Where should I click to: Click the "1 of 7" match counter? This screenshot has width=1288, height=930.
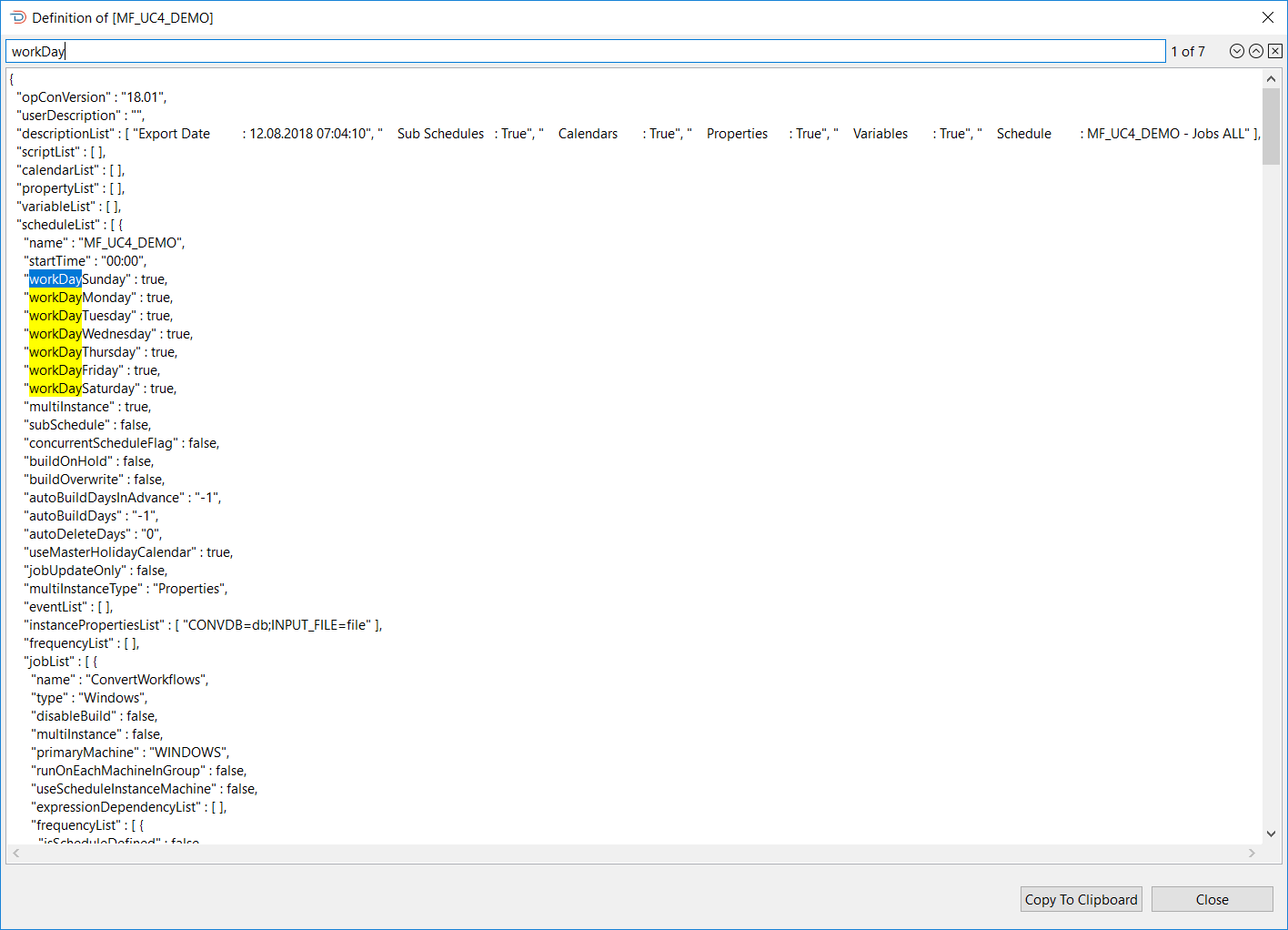(x=1188, y=52)
